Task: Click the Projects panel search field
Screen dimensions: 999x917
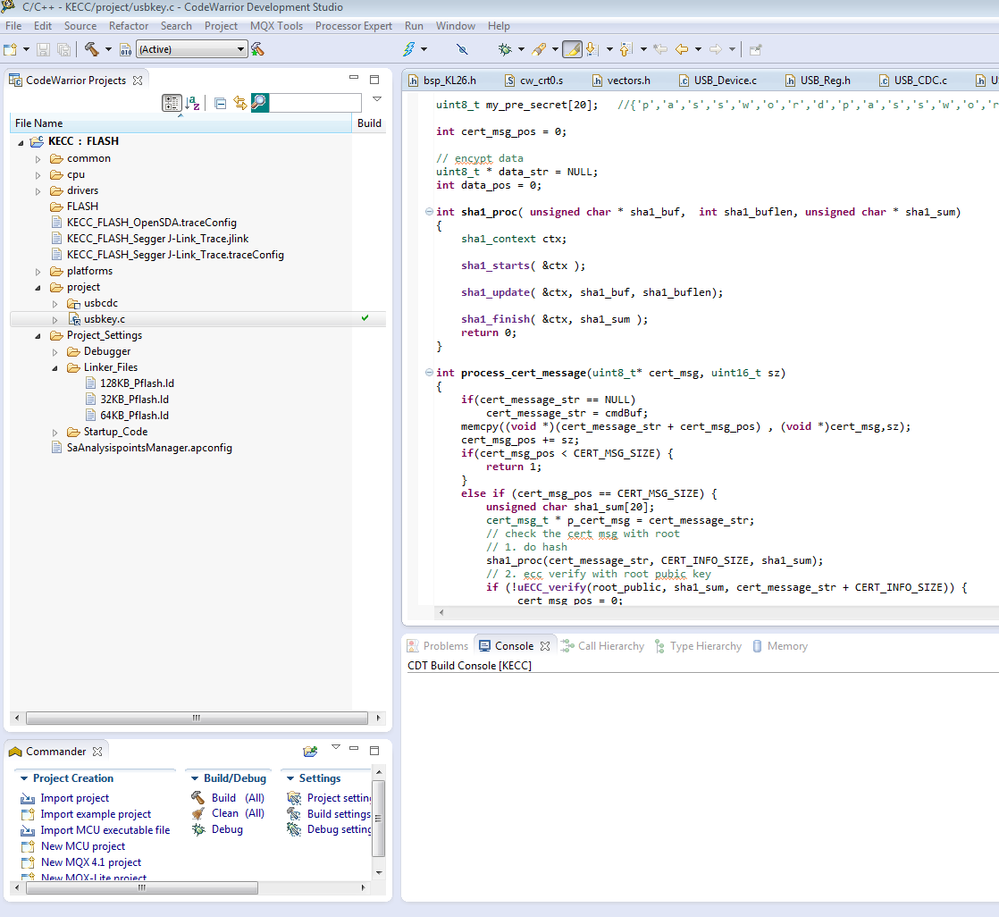Action: 314,102
